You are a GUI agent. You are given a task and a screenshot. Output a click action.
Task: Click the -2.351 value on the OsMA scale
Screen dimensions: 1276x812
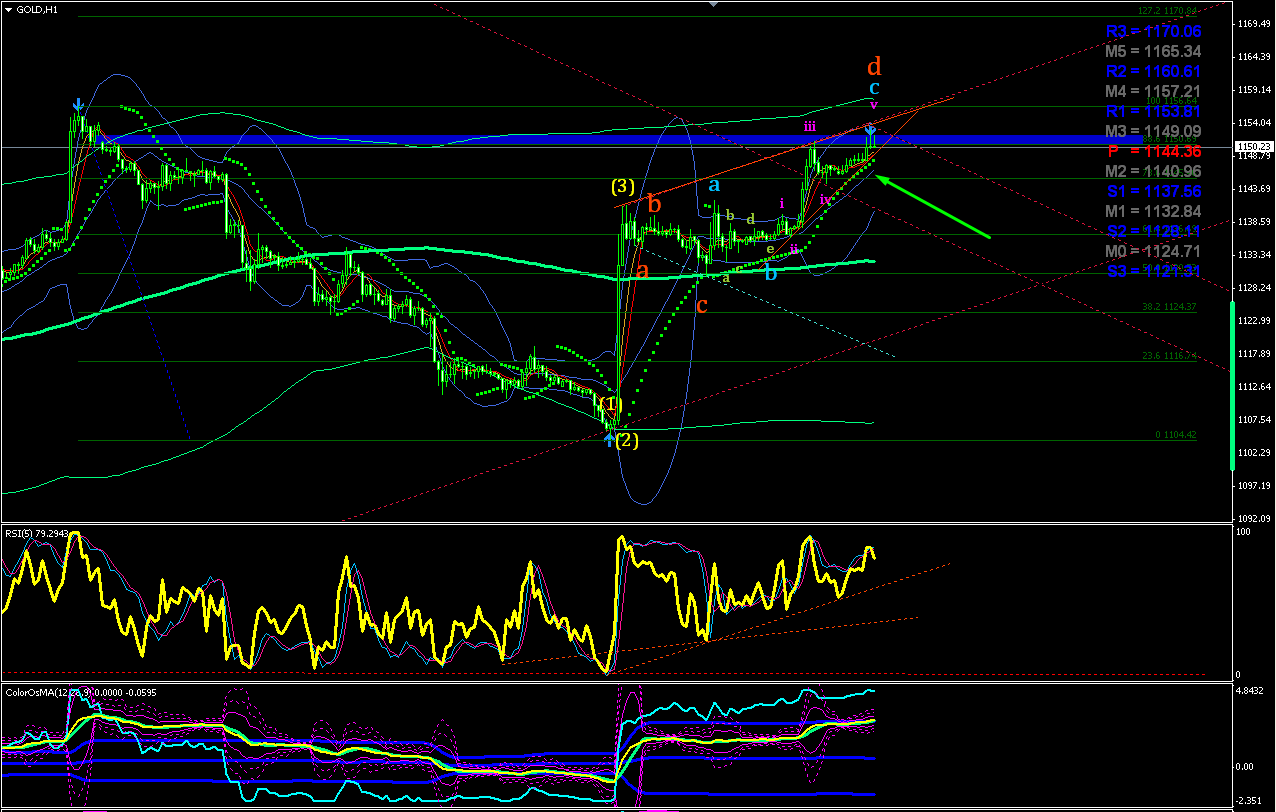1251,799
